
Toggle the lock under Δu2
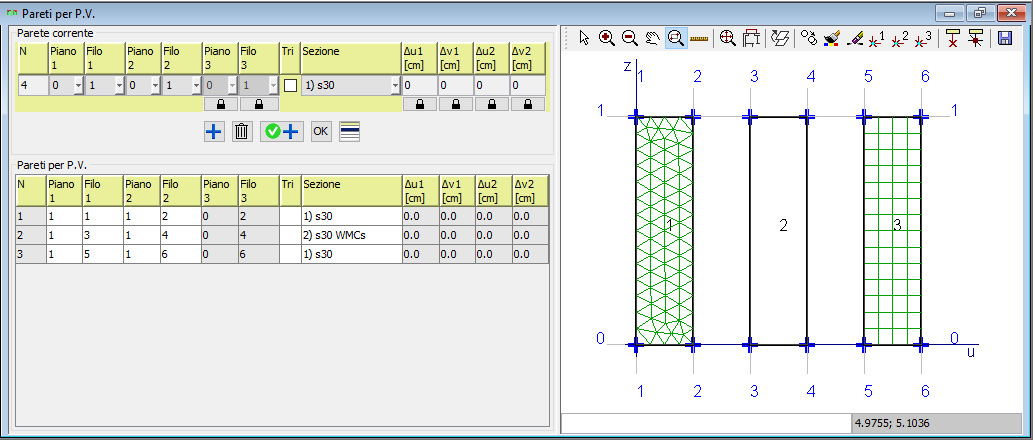(492, 104)
